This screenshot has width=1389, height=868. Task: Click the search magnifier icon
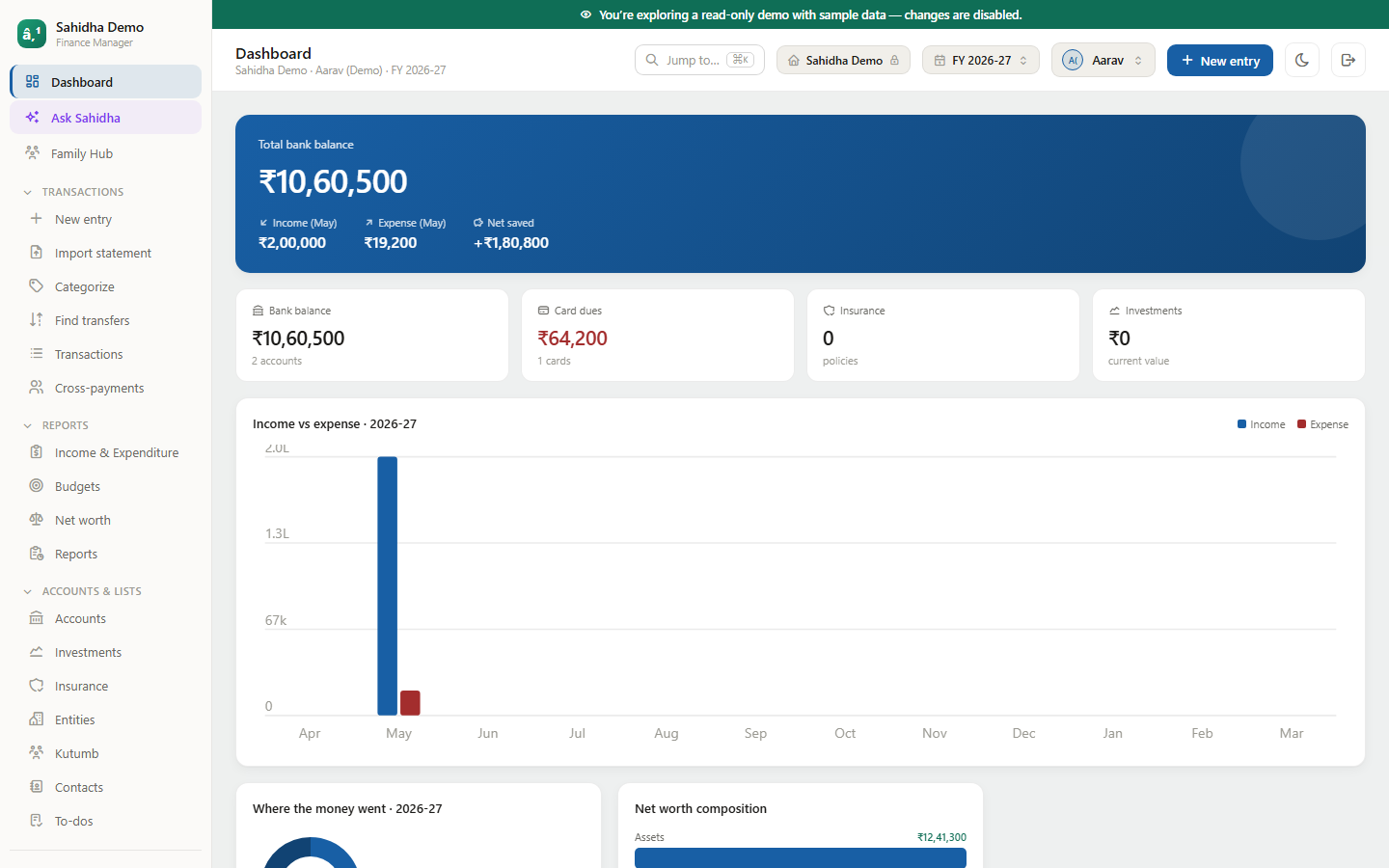point(652,60)
